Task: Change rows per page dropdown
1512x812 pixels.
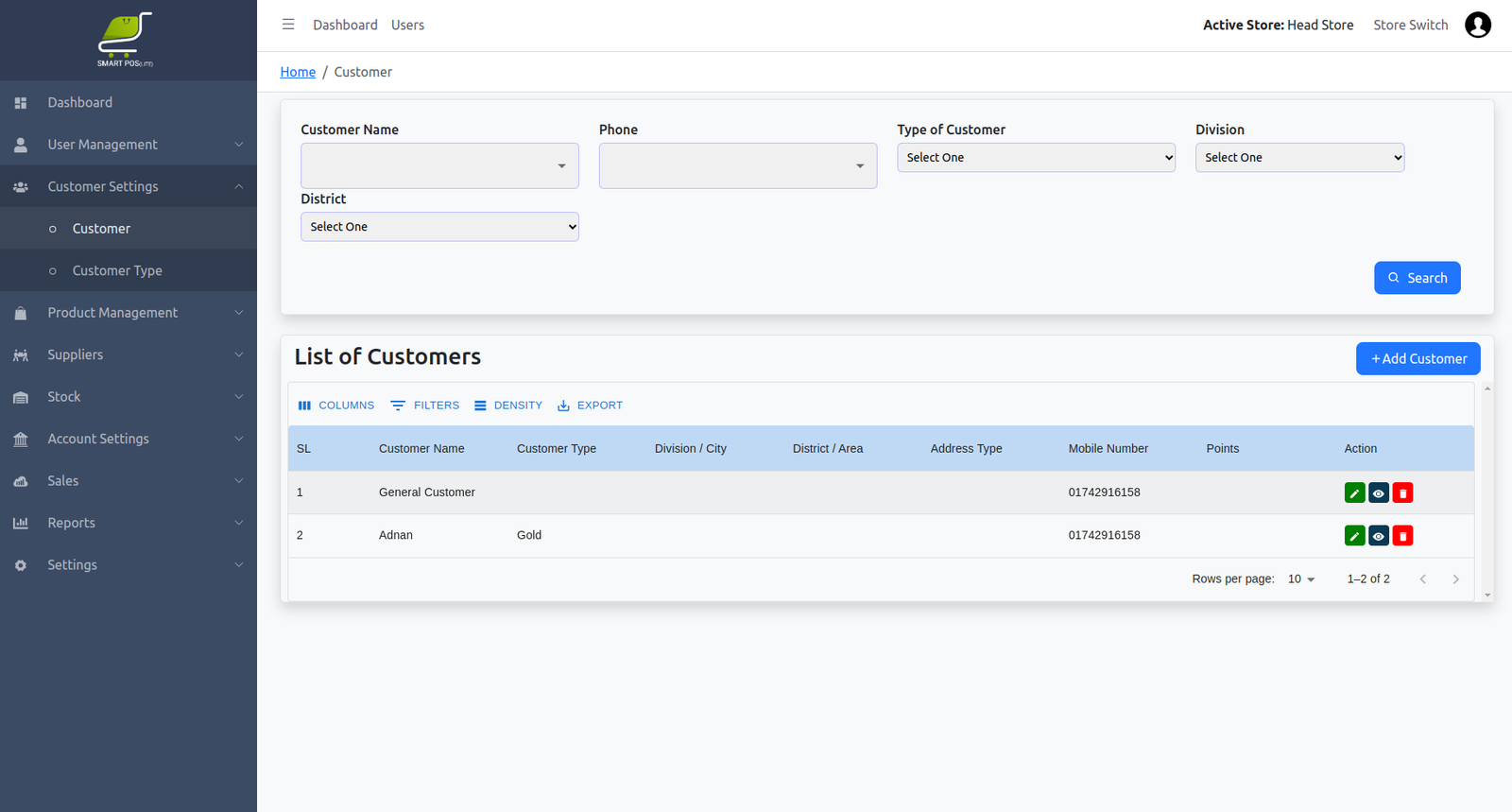Action: [1301, 579]
